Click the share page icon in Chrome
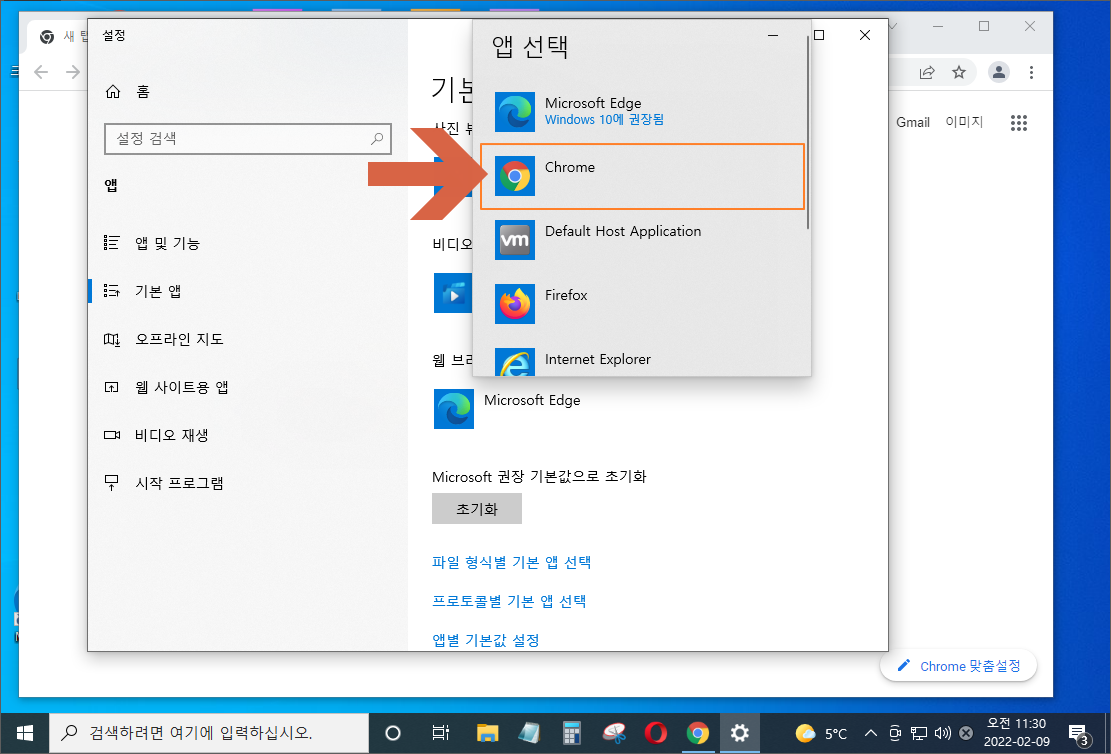Image resolution: width=1111 pixels, height=754 pixels. 927,72
